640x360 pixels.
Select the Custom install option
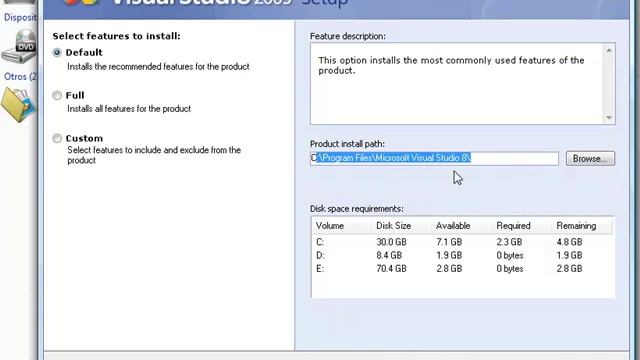pos(57,138)
